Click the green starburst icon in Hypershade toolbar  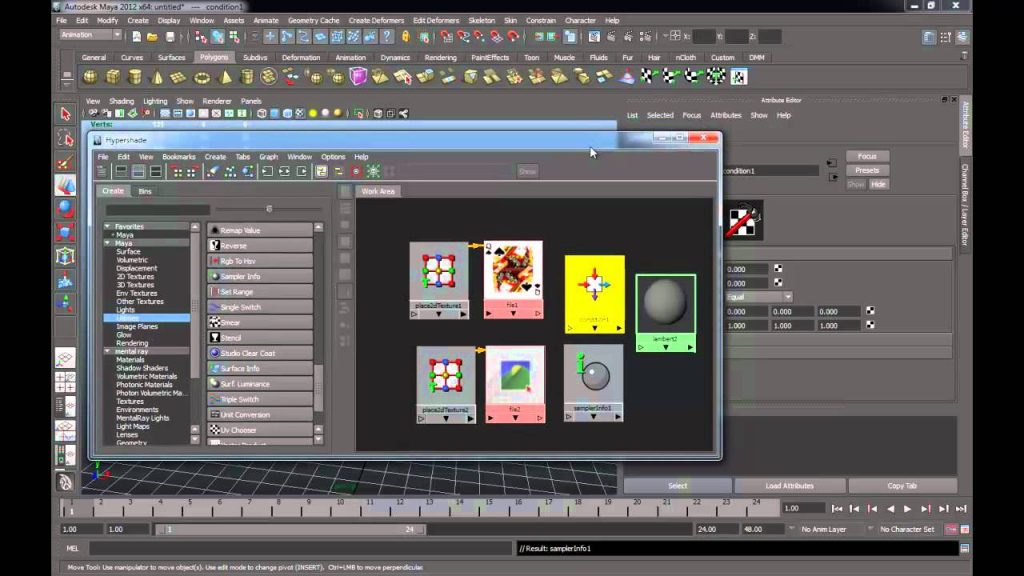point(373,172)
